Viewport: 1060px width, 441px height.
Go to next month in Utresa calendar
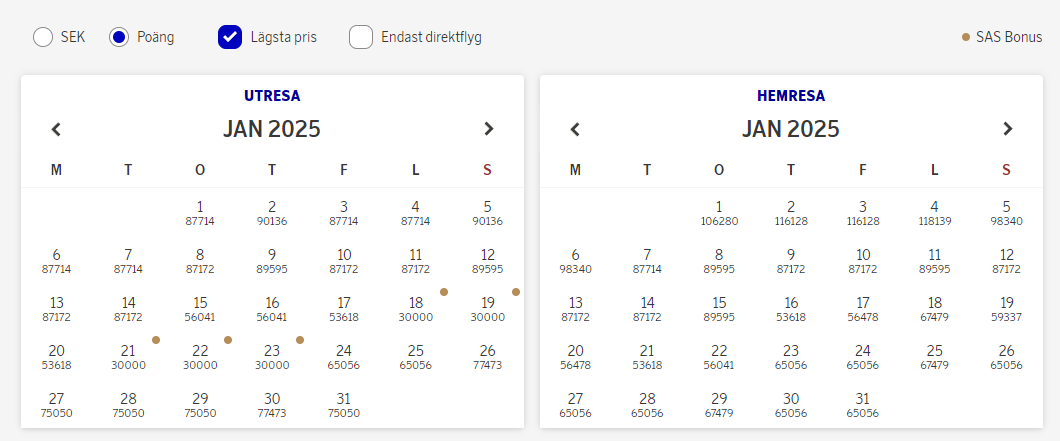pos(488,129)
